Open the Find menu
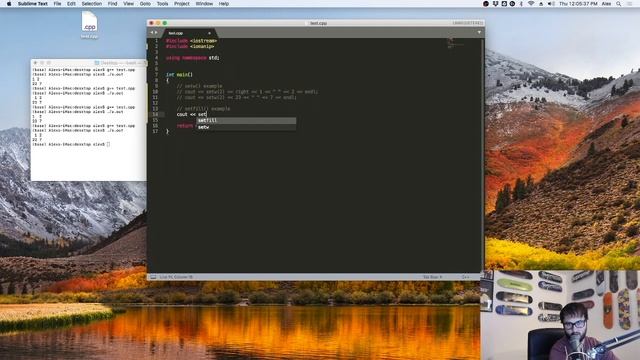This screenshot has width=640, height=360. tap(112, 4)
